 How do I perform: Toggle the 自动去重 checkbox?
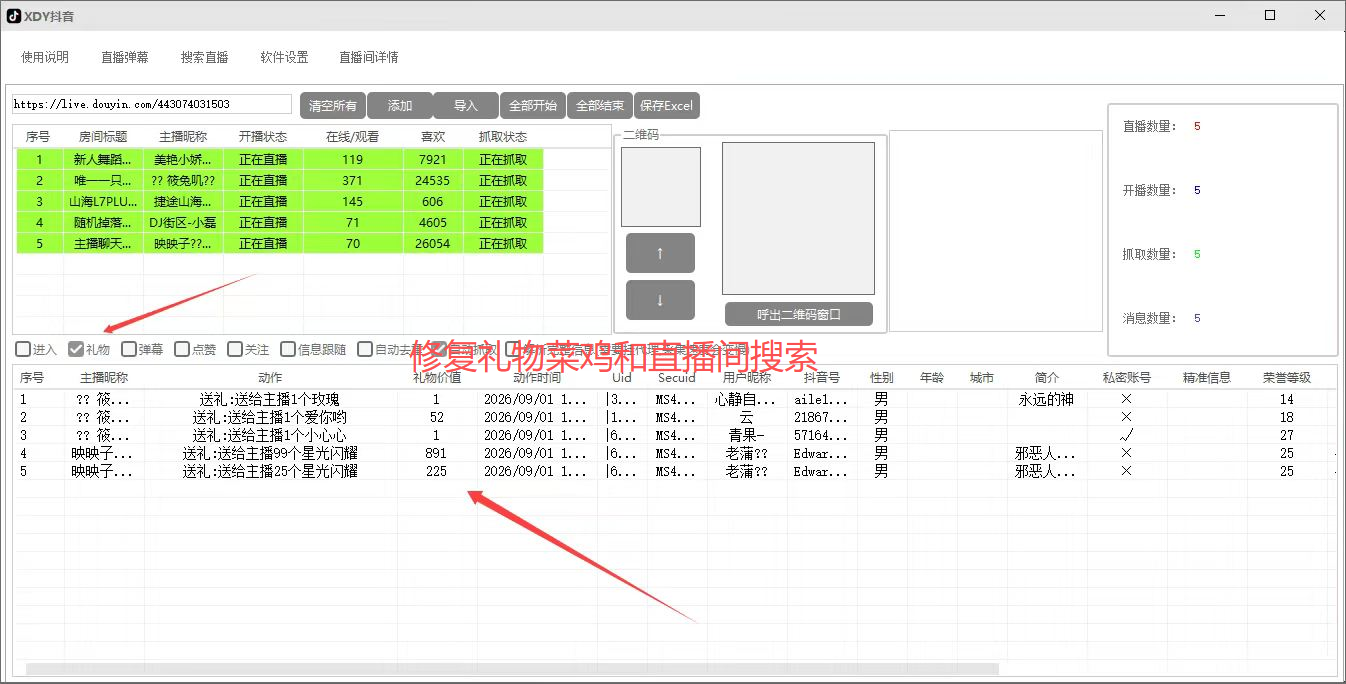click(365, 349)
